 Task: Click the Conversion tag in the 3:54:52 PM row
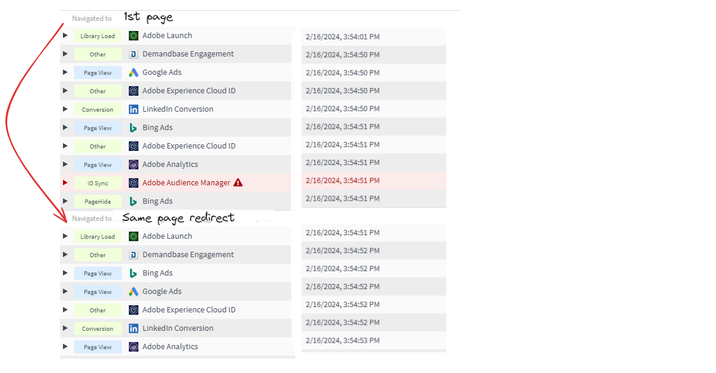pos(98,329)
